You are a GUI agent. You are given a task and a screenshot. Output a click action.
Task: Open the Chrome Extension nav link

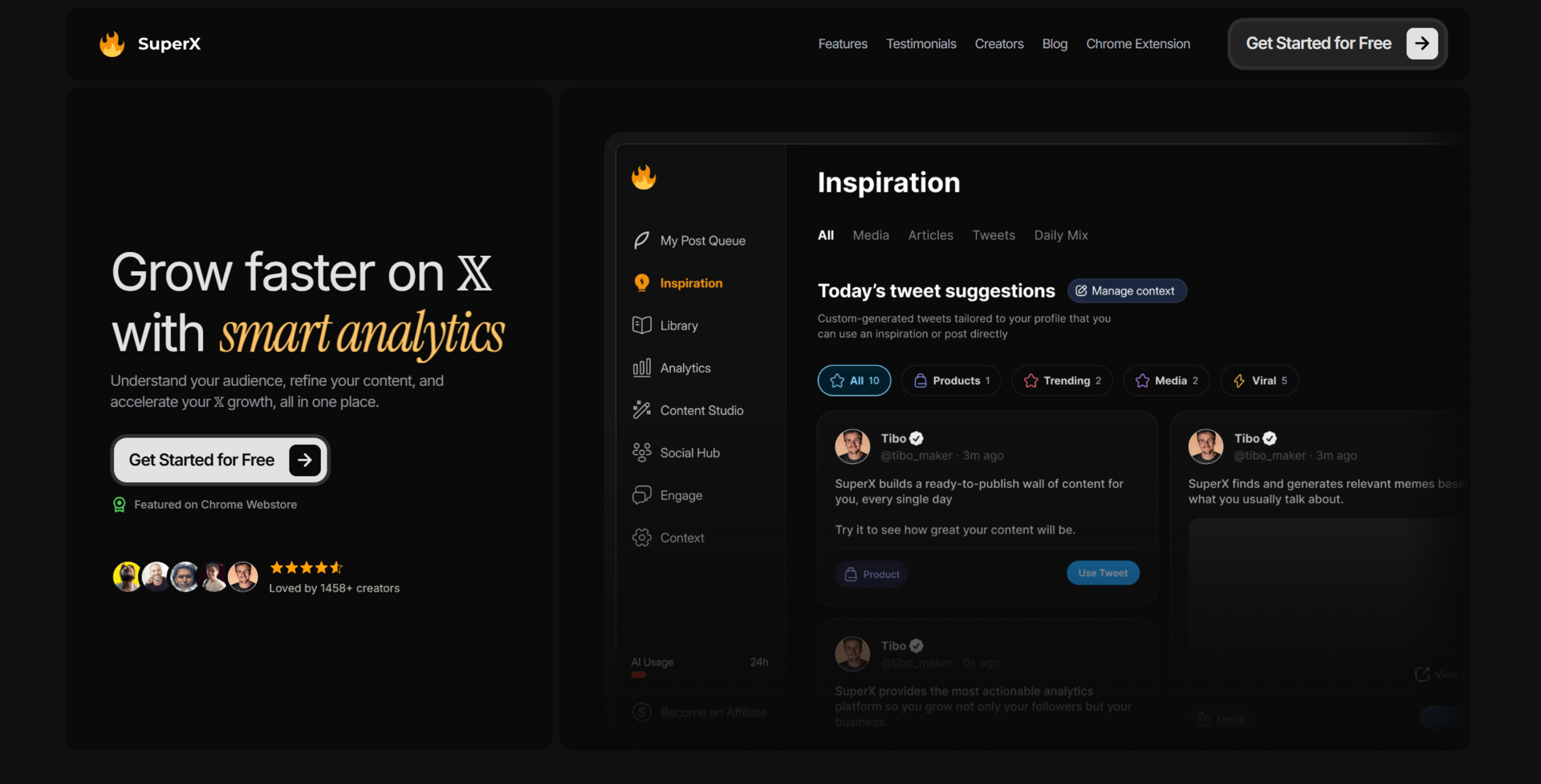click(x=1138, y=43)
